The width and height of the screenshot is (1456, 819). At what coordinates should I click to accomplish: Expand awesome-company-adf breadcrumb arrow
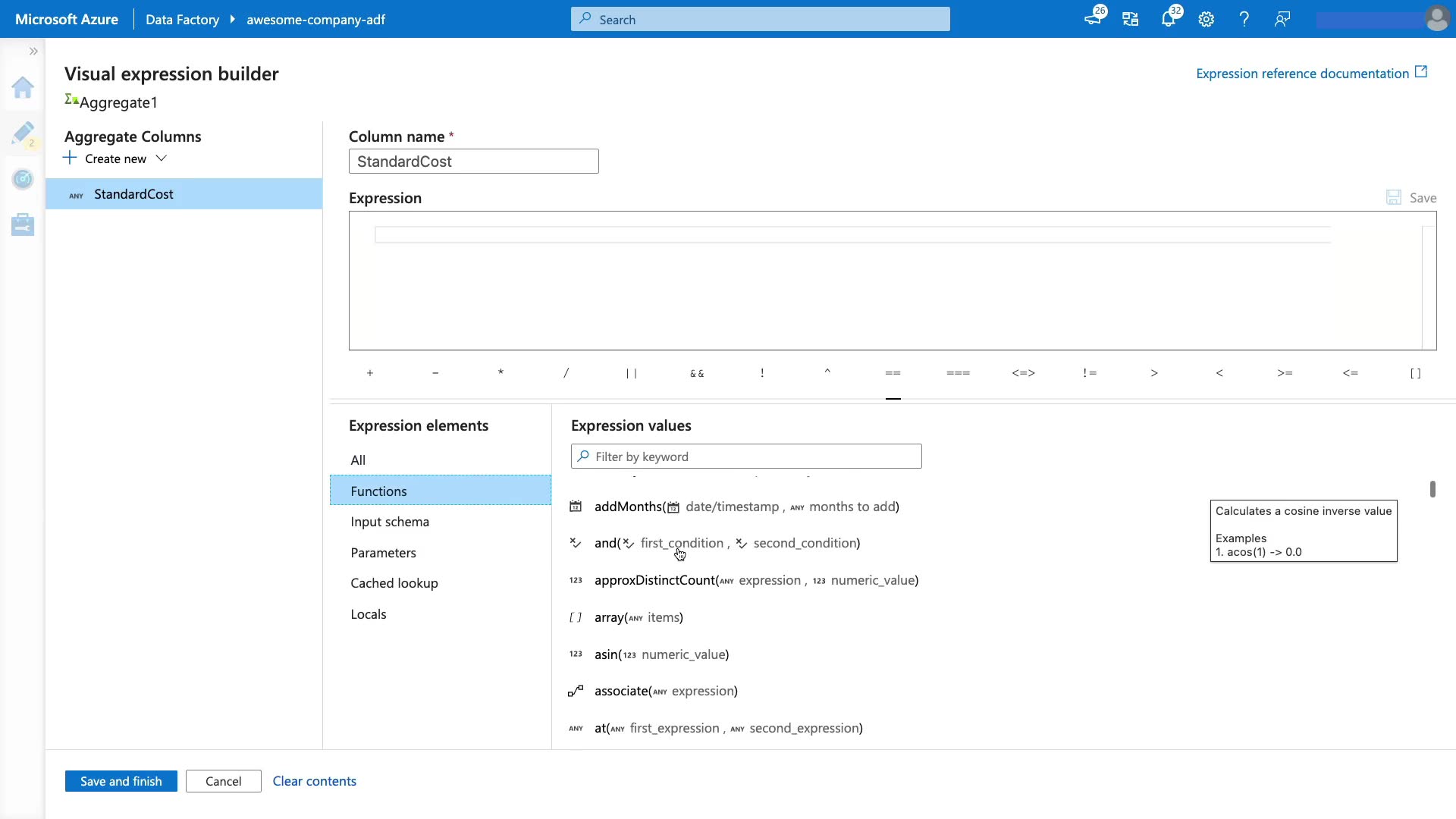pos(233,20)
